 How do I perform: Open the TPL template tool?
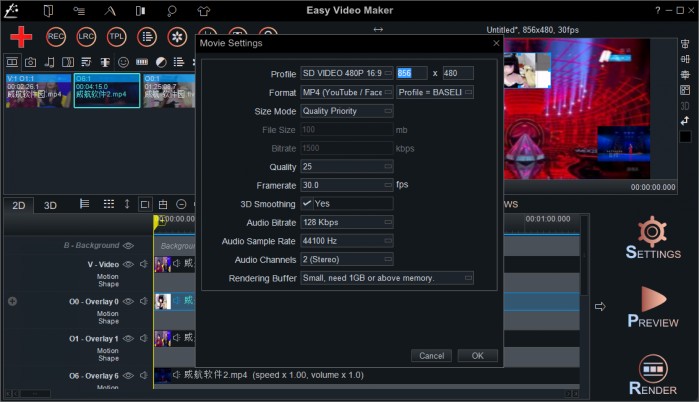[116, 37]
